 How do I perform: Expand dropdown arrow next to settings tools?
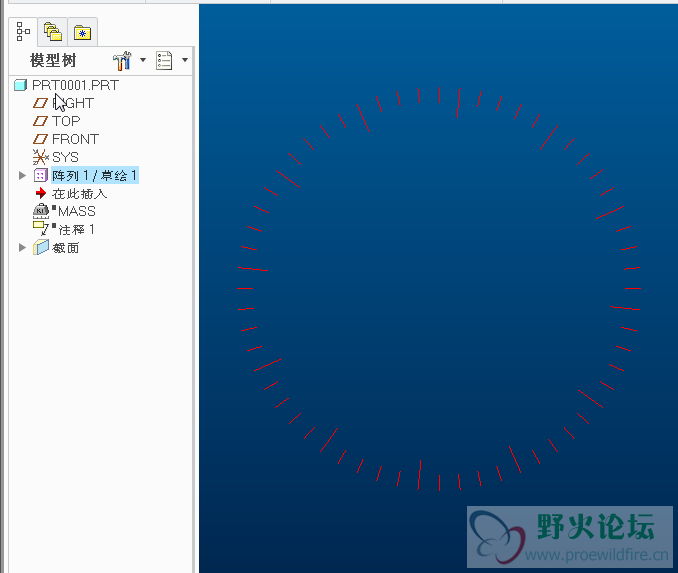click(x=143, y=60)
